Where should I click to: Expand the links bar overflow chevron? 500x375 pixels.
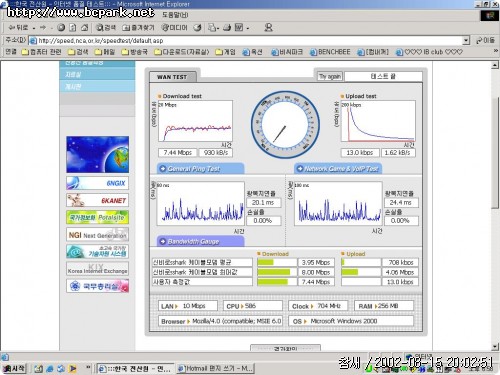[496, 51]
